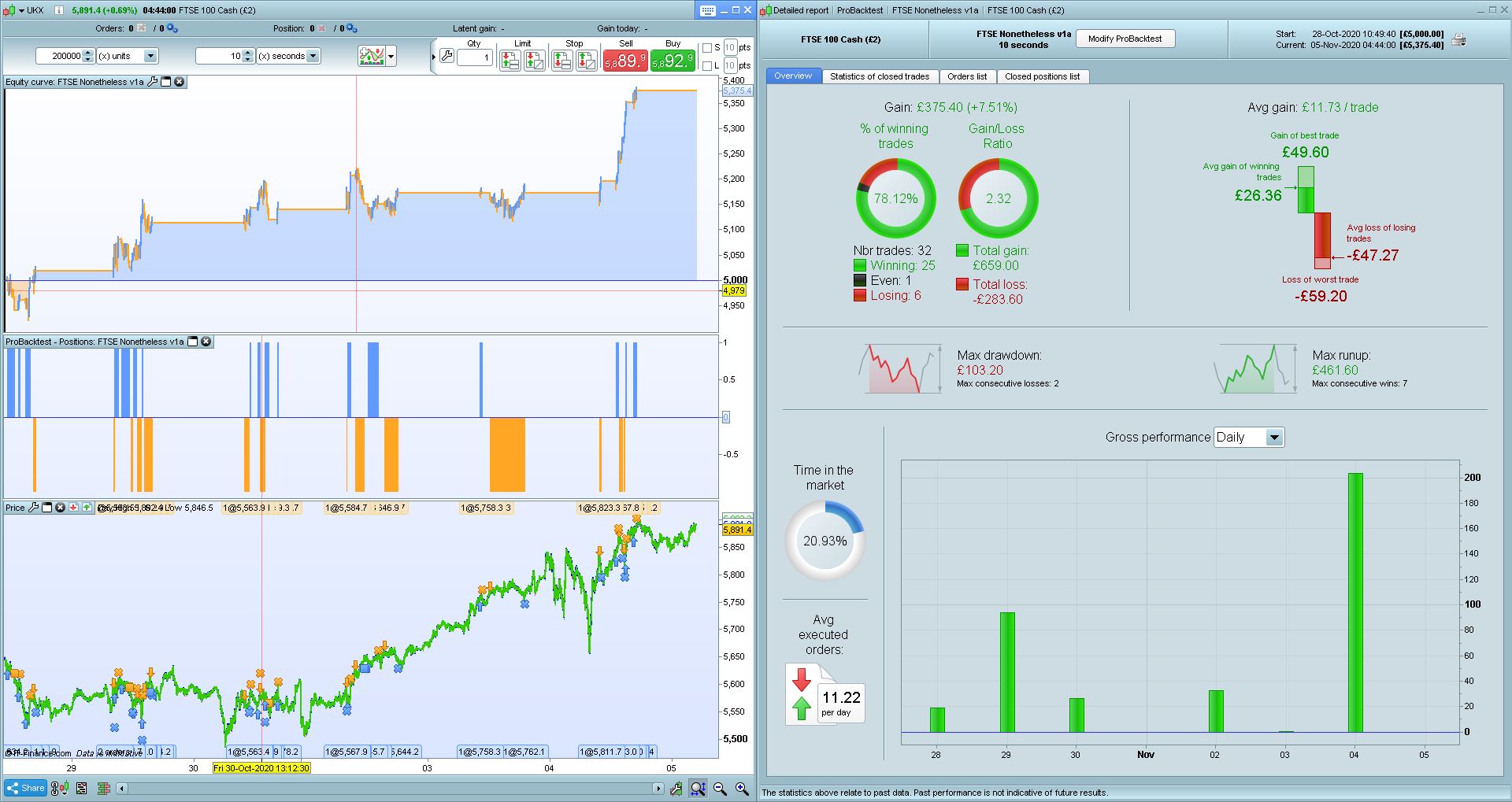Open the order book icon in the bottom toolbar
1512x802 pixels.
pos(103,788)
